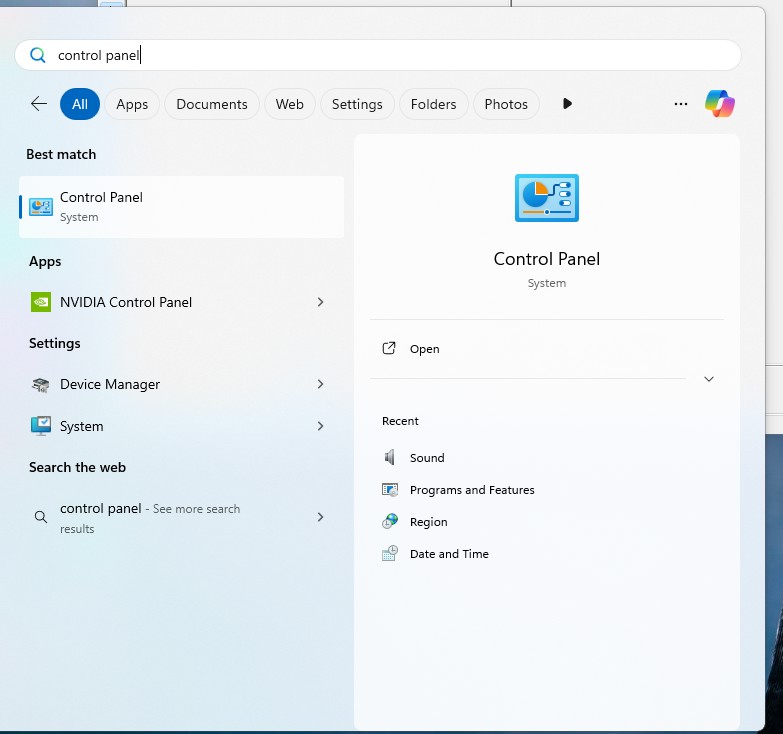Screen dimensions: 783x734
Task: Click the Region globe icon
Action: click(x=390, y=521)
